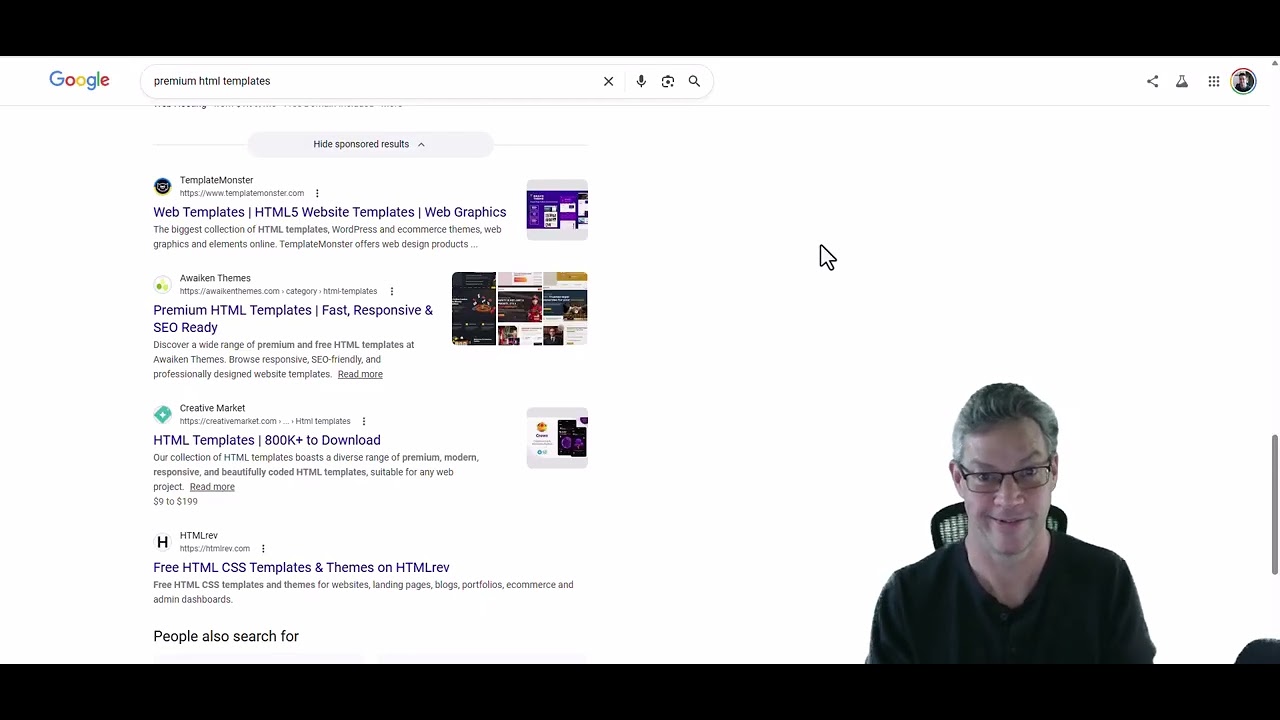Open more options for HTMLrev result
1280x720 pixels.
tap(263, 548)
